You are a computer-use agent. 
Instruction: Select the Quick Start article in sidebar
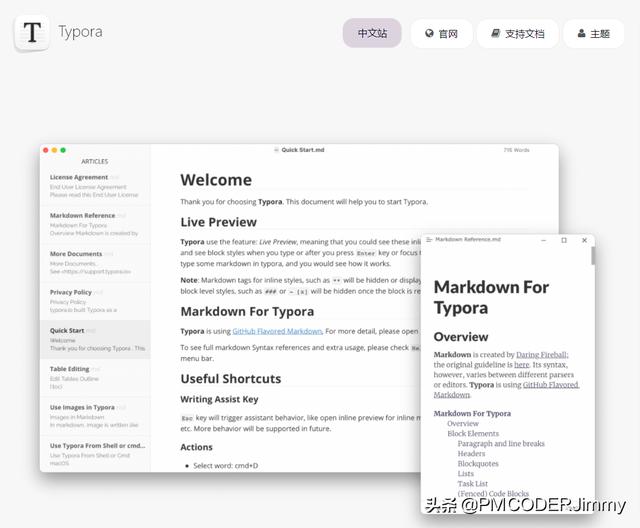95,339
